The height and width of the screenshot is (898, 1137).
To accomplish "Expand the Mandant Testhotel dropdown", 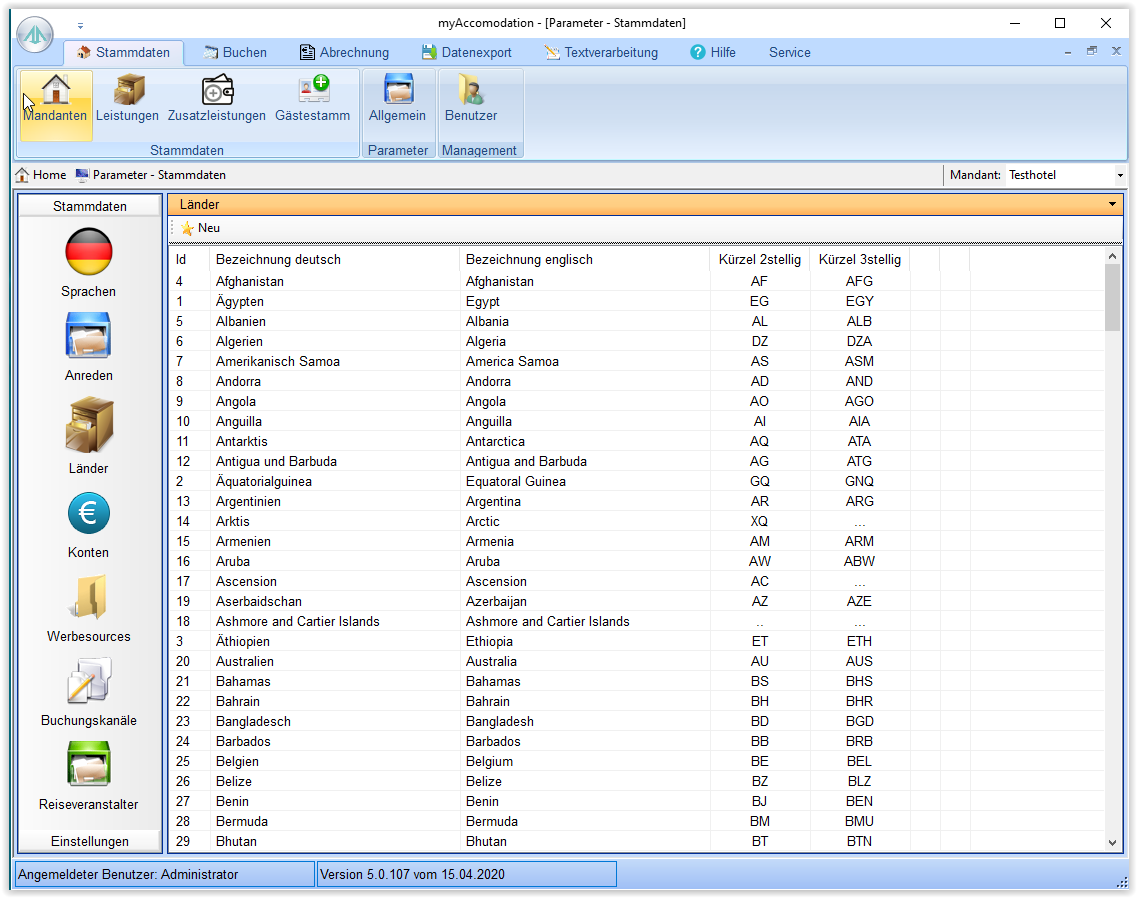I will pos(1119,175).
